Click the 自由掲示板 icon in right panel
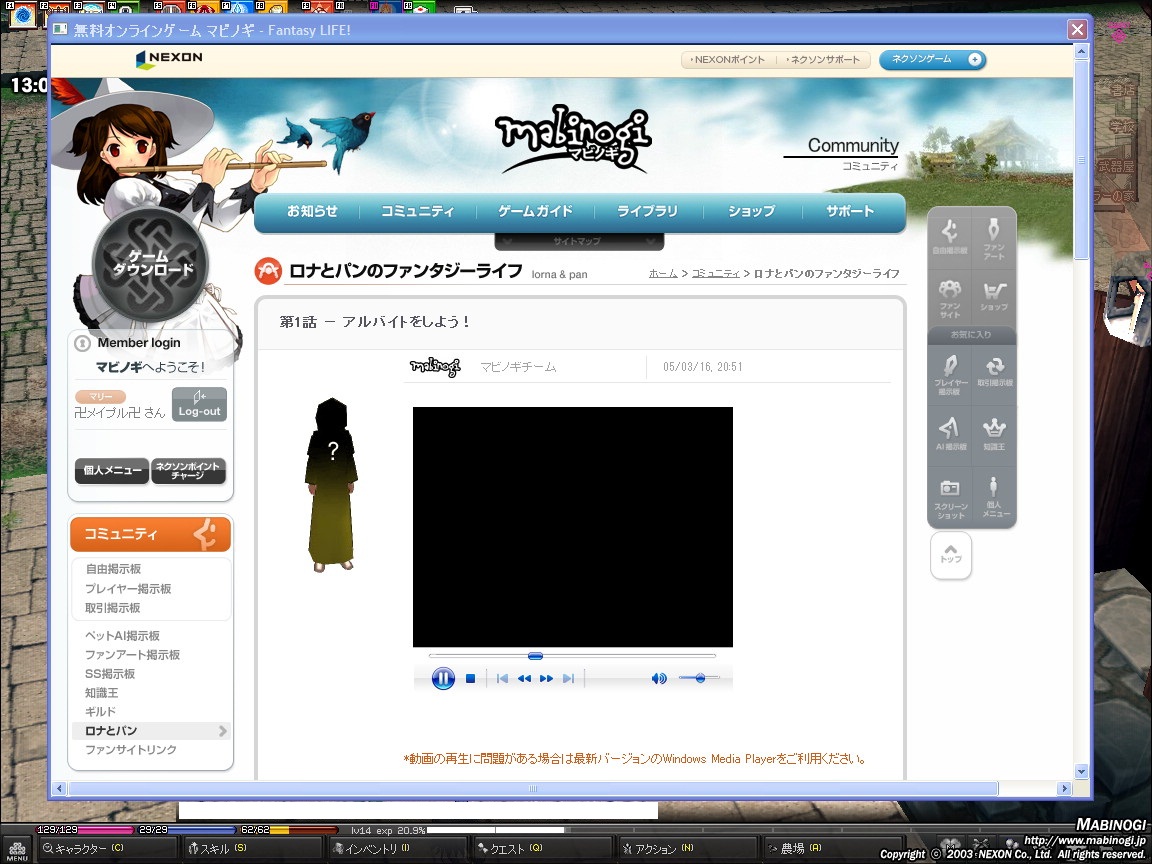This screenshot has width=1152, height=864. coord(950,237)
